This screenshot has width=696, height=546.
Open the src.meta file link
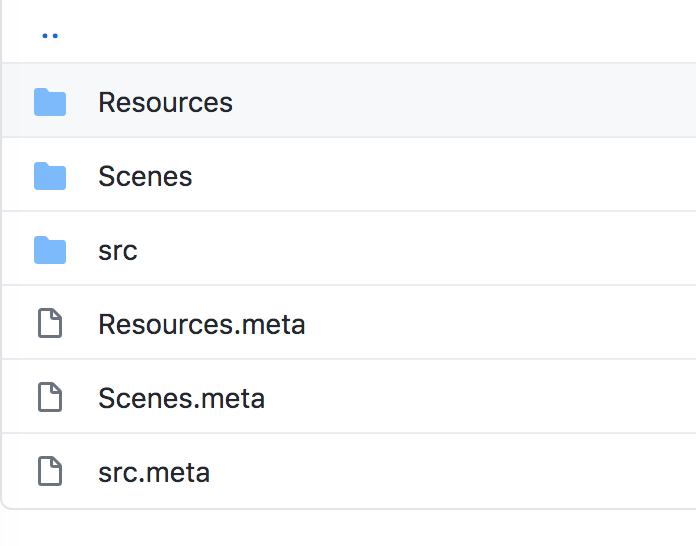154,472
